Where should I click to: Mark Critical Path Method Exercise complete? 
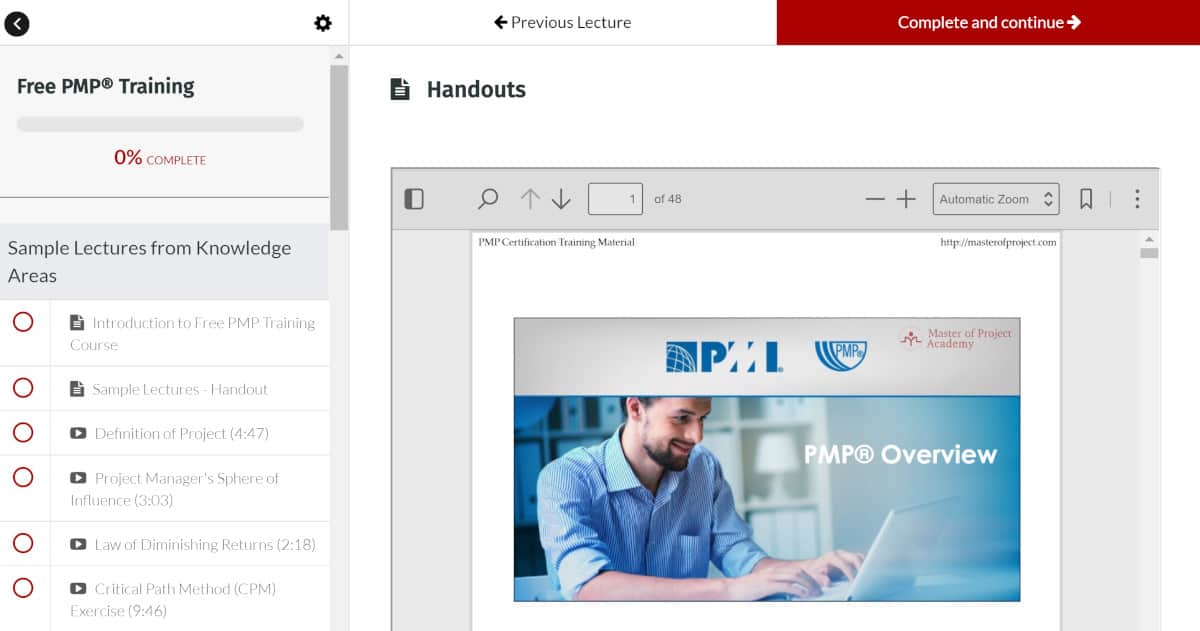pos(23,587)
